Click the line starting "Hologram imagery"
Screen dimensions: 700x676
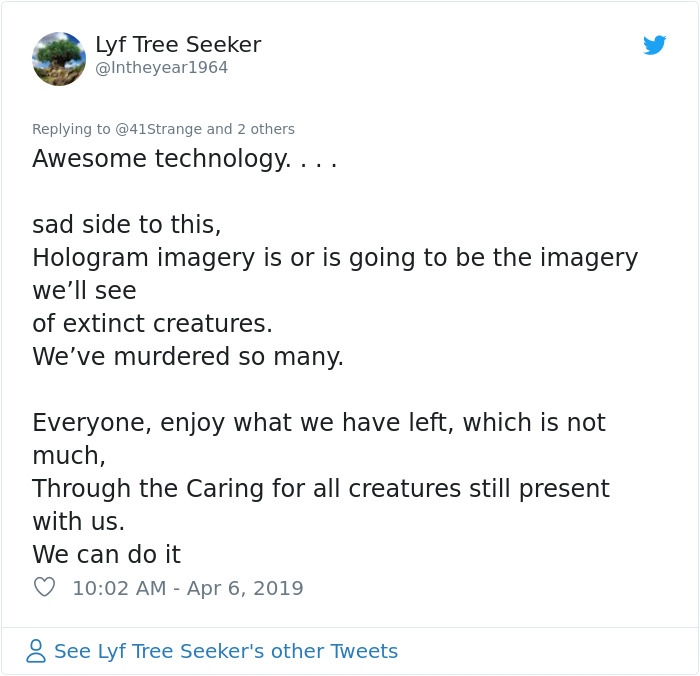(334, 257)
